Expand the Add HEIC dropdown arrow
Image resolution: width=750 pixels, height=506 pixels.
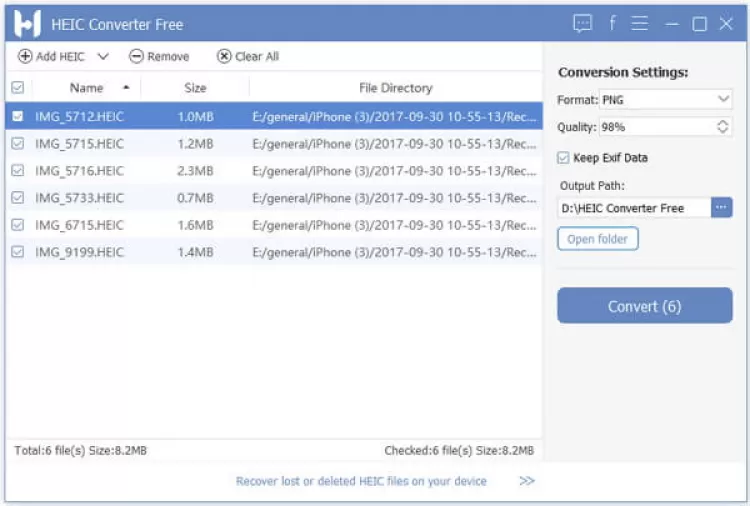(x=103, y=57)
